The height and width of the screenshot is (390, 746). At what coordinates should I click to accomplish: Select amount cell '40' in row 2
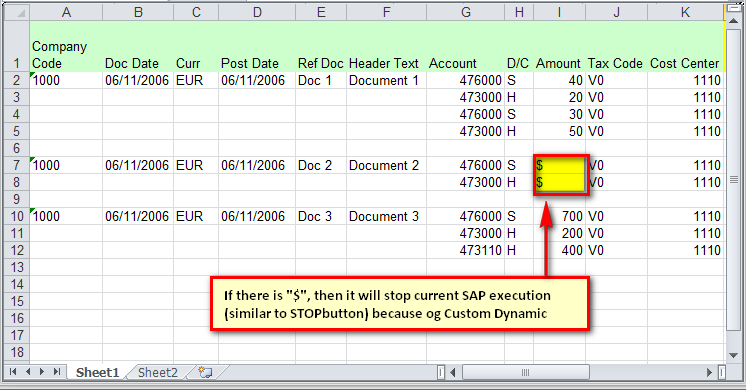coord(560,80)
